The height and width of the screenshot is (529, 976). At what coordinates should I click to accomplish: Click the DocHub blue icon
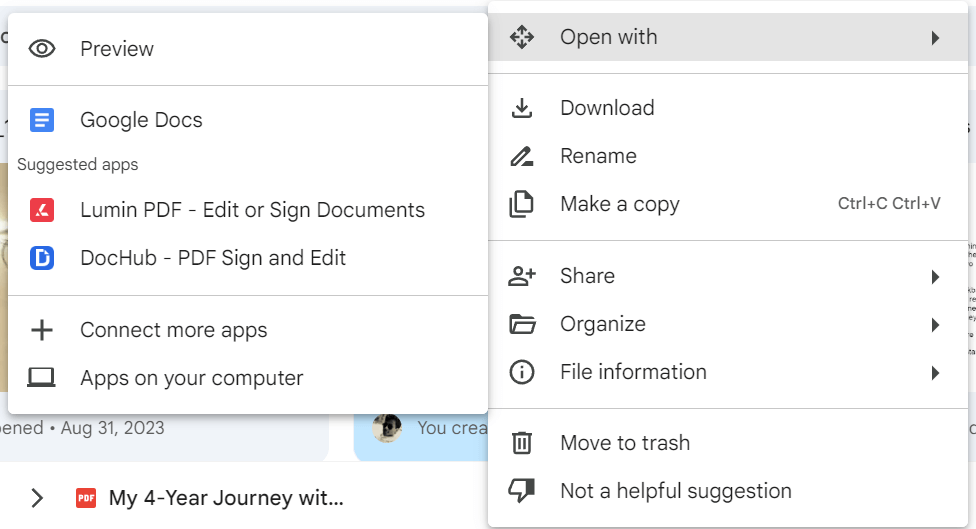42,258
